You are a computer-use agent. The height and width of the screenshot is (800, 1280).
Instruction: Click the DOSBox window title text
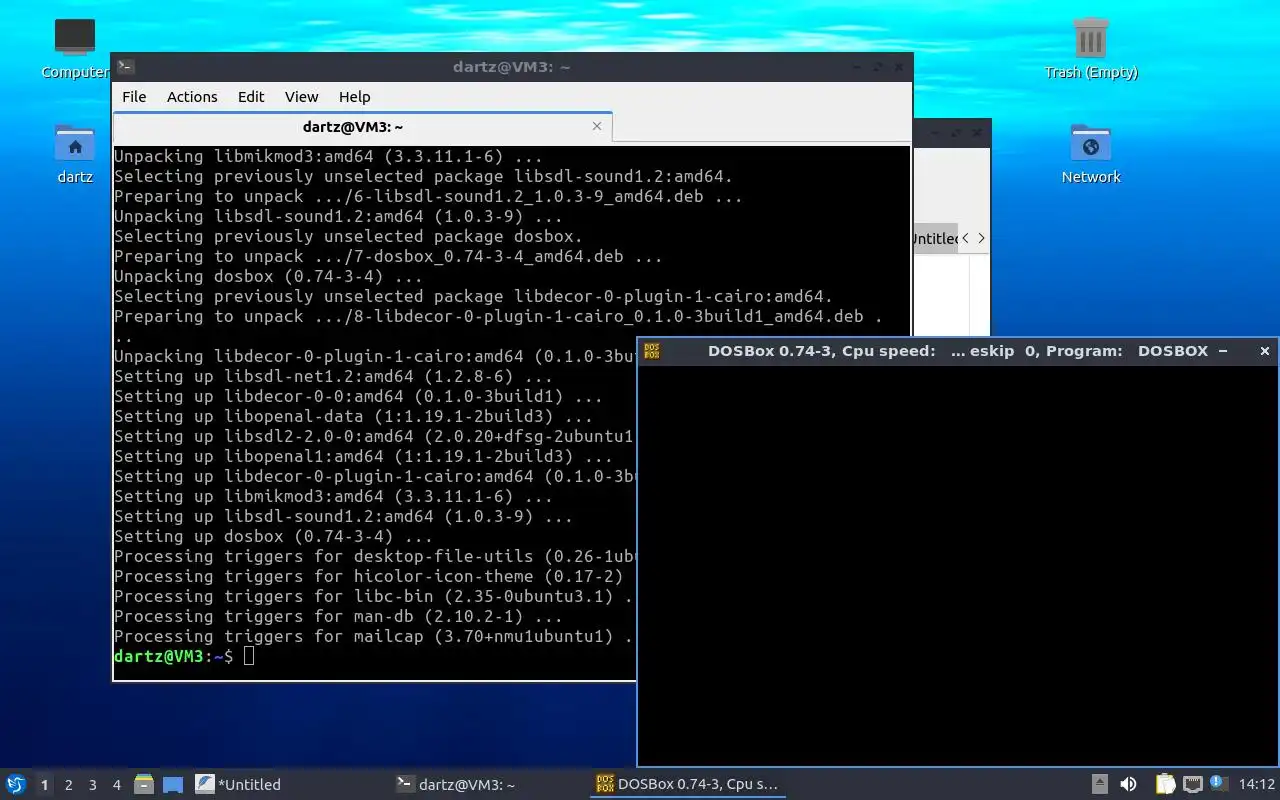pyautogui.click(x=957, y=351)
